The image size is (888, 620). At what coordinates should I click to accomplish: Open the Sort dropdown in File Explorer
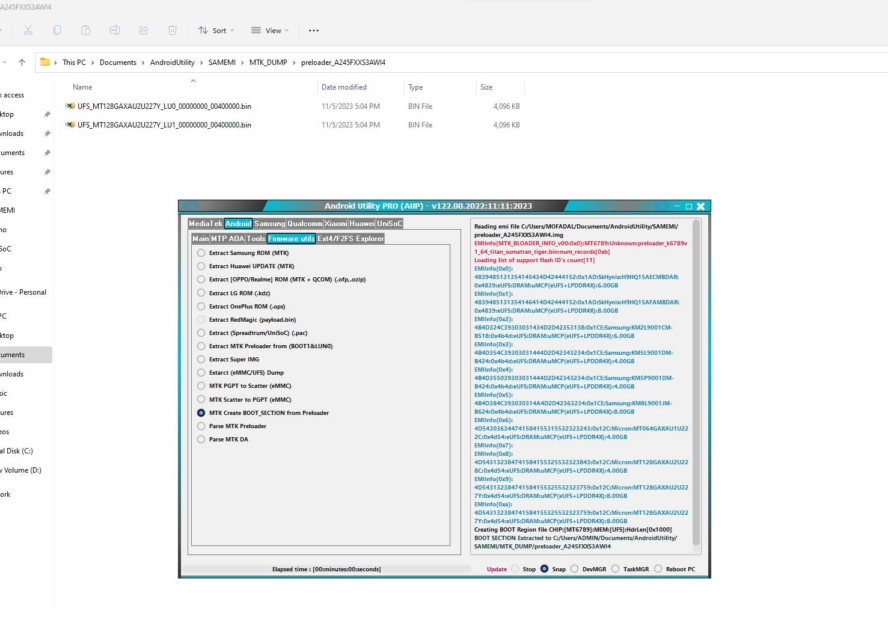[x=216, y=31]
